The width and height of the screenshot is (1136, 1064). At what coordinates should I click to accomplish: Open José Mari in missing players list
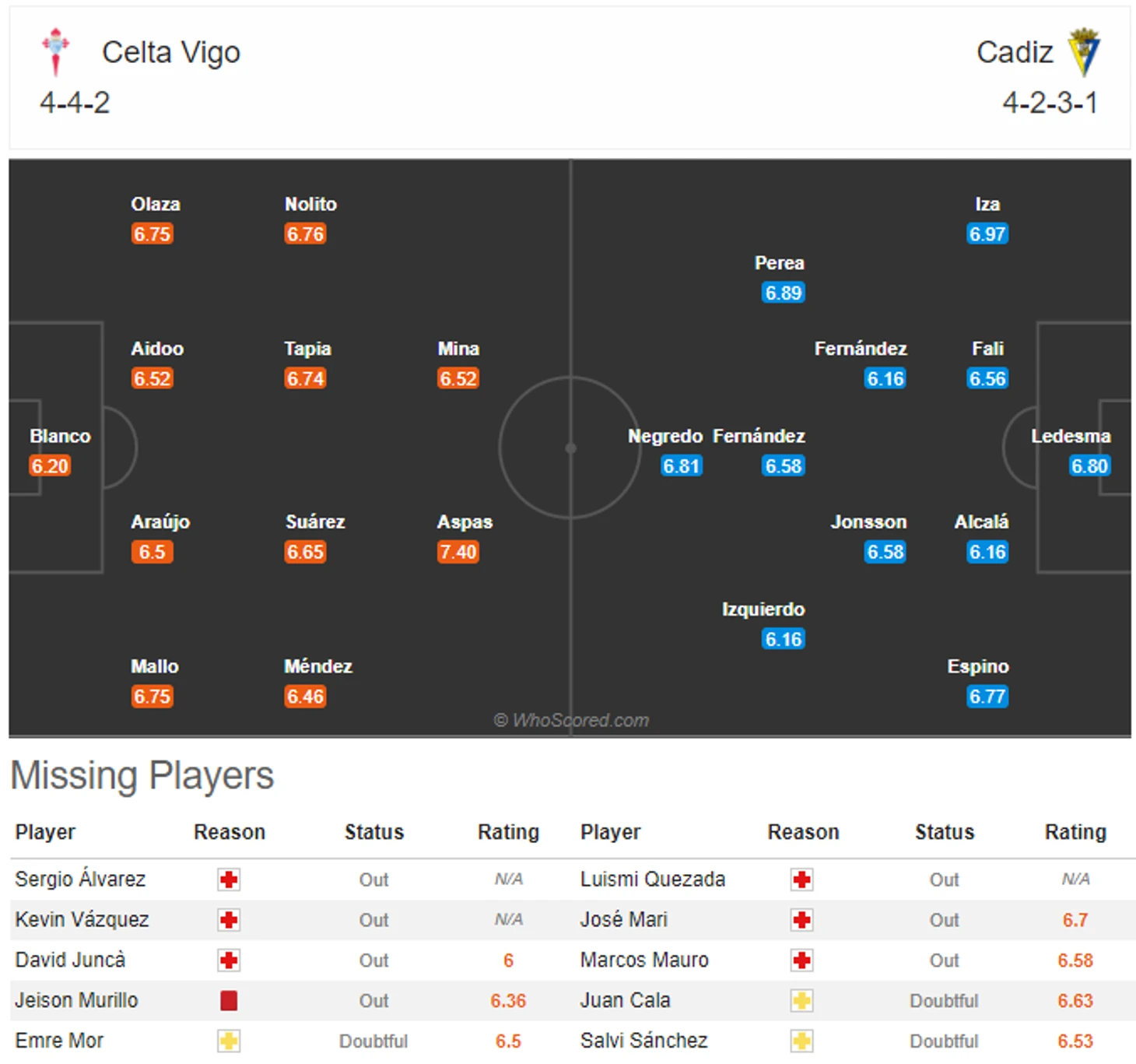(x=624, y=919)
